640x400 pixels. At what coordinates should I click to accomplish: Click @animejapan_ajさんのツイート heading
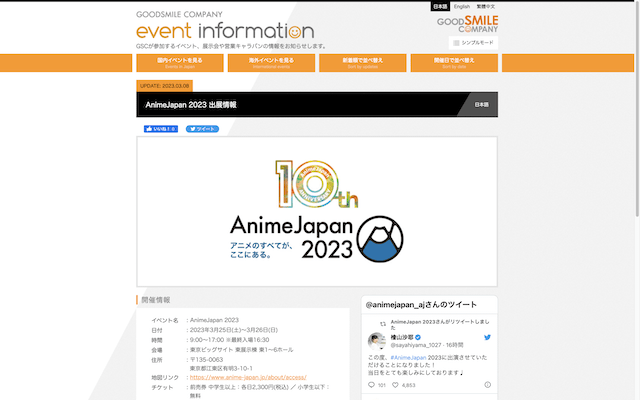pos(421,305)
